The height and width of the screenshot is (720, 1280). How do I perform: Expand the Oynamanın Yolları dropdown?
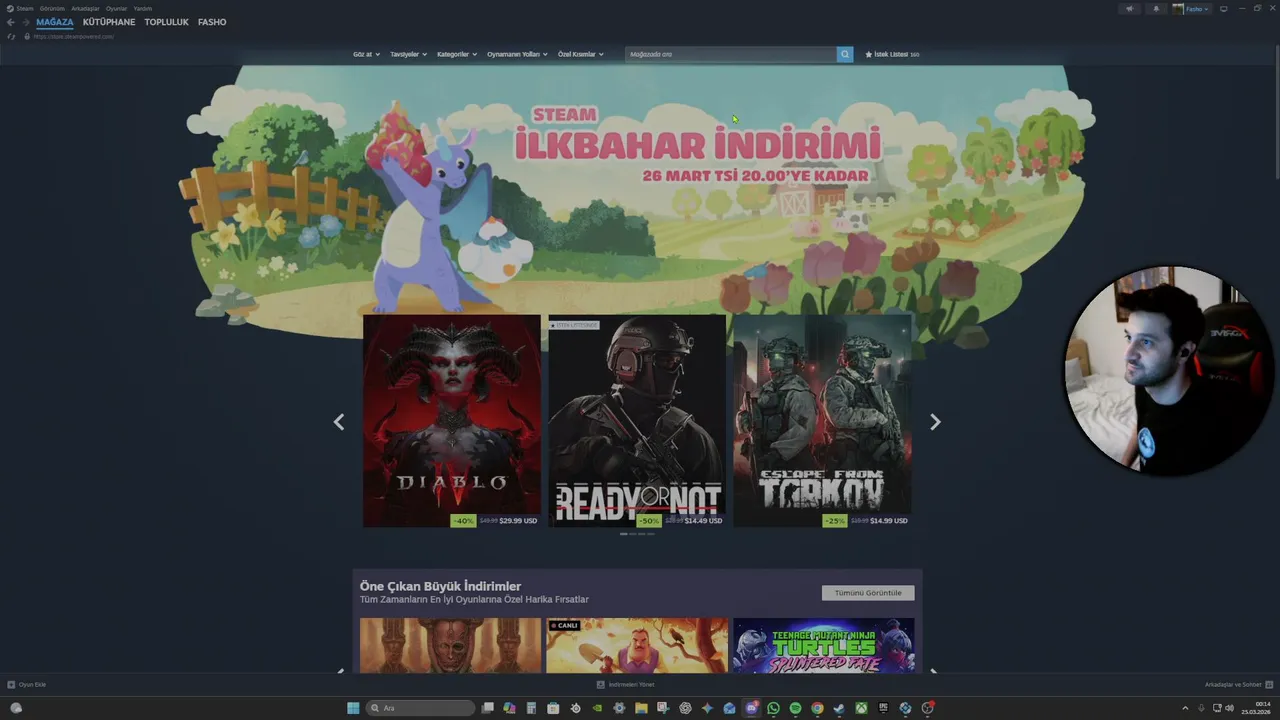517,54
